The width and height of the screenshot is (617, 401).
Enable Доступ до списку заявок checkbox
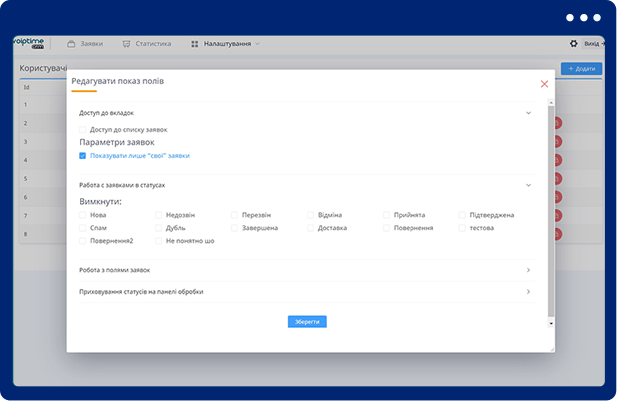click(x=82, y=130)
